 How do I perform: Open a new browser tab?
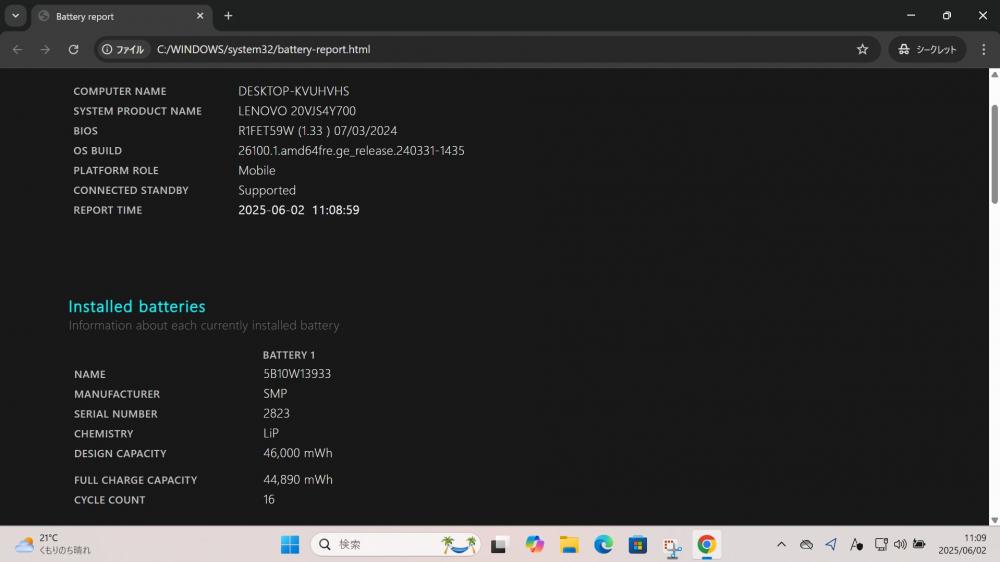228,16
